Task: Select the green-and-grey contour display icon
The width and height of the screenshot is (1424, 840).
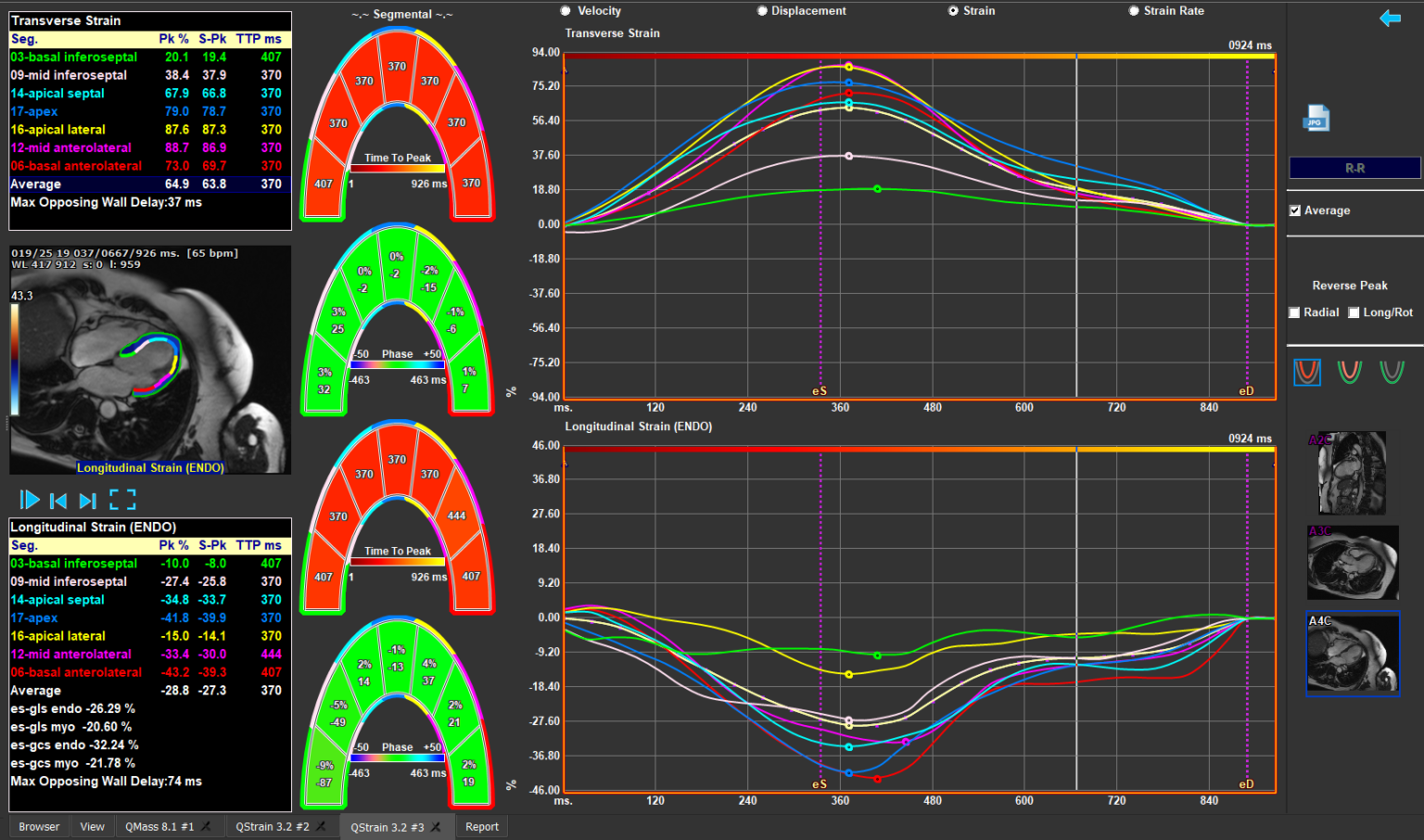Action: click(x=1392, y=372)
